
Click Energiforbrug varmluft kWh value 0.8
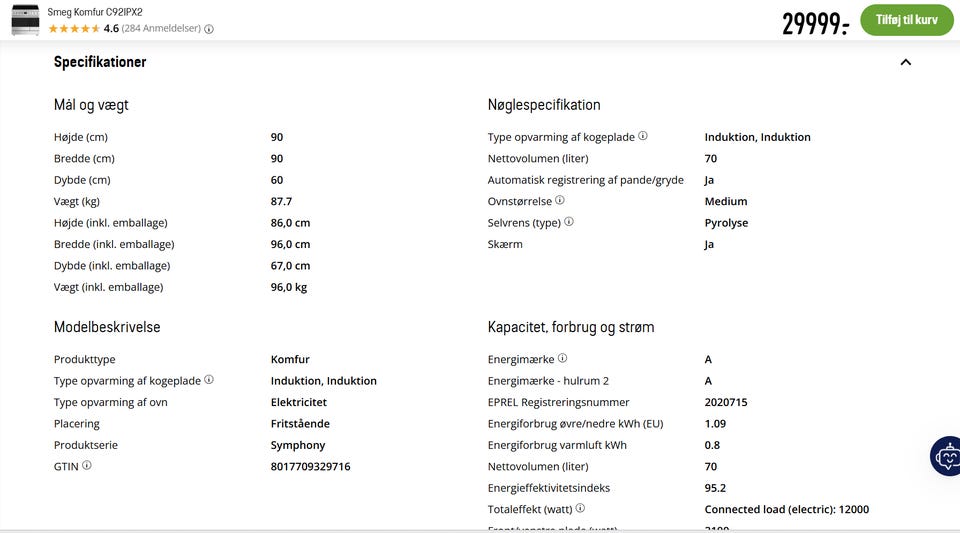click(x=712, y=445)
